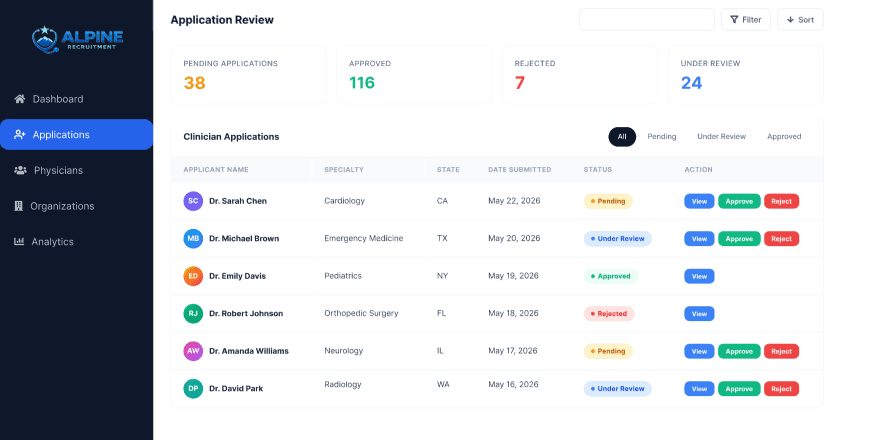883x440 pixels.
Task: Click Michael Brown's Under Review status badge
Action: pos(618,239)
